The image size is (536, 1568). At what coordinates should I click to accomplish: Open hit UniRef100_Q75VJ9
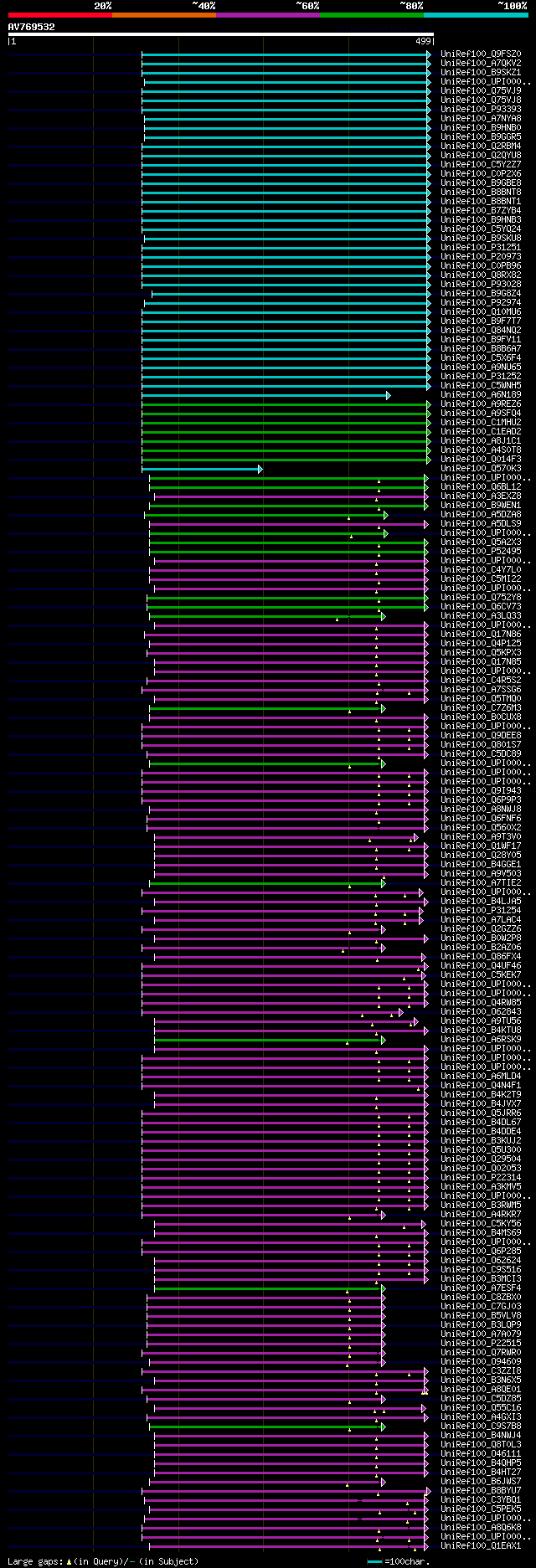point(481,91)
